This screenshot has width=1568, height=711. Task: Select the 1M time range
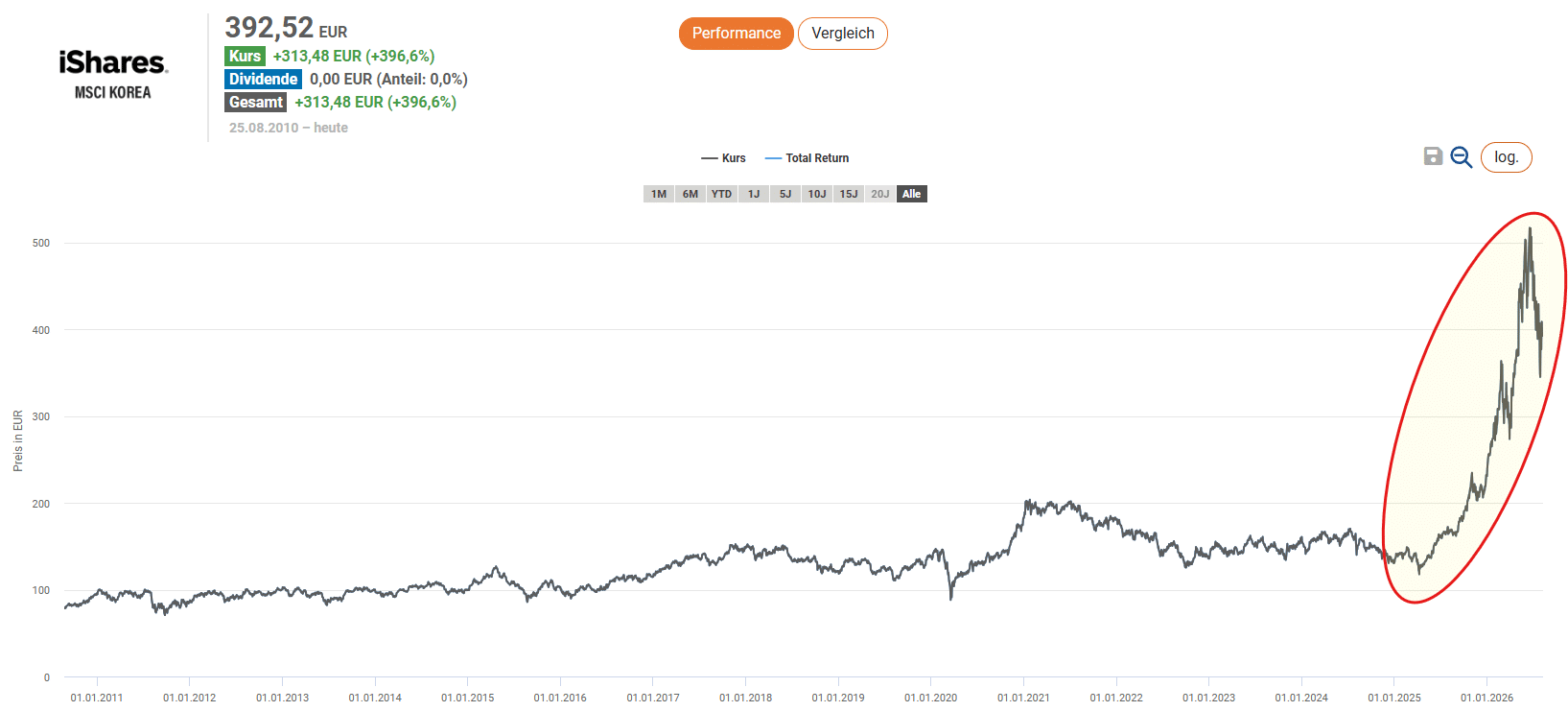[659, 194]
